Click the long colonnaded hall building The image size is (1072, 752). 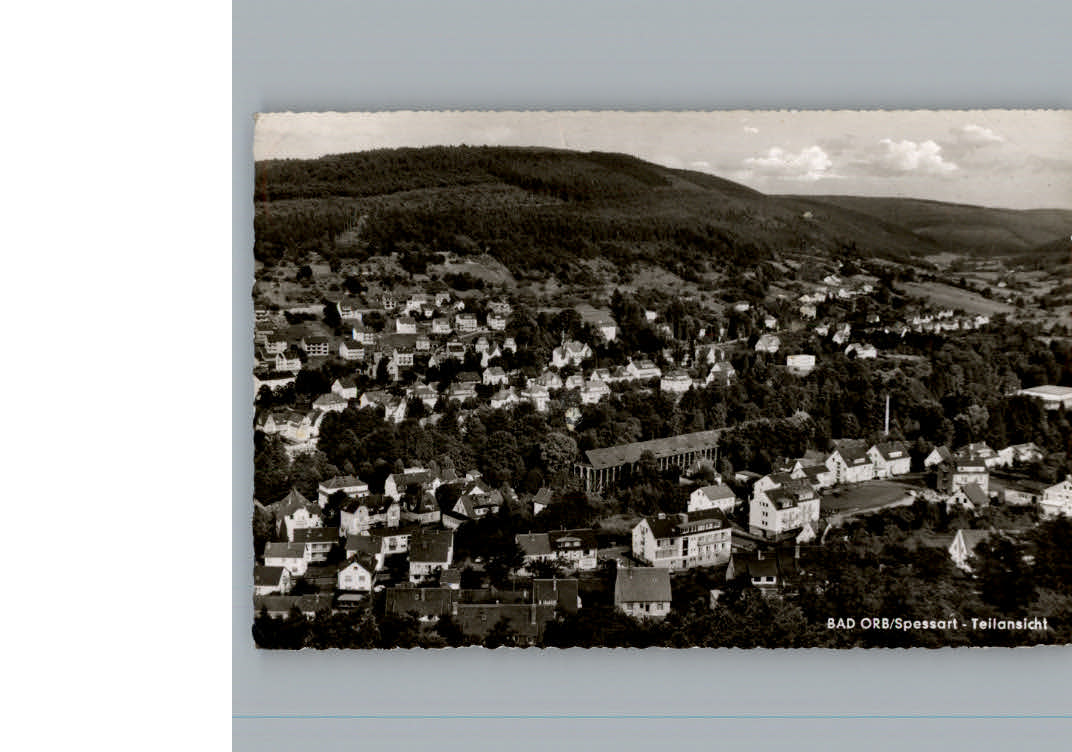[x=650, y=460]
